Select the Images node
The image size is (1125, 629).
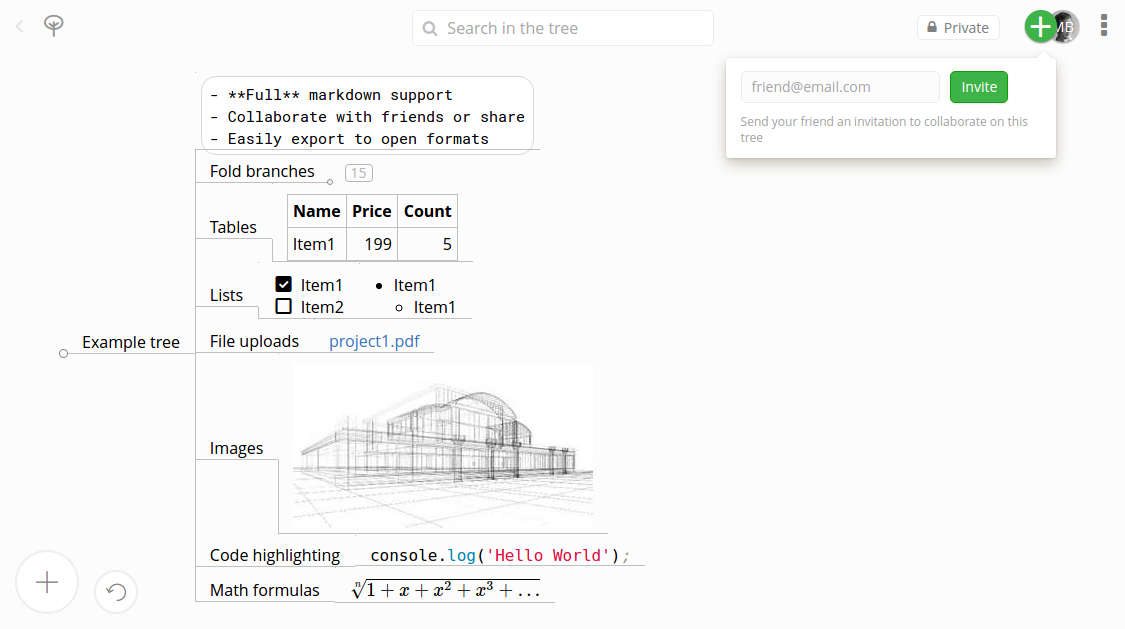point(236,448)
